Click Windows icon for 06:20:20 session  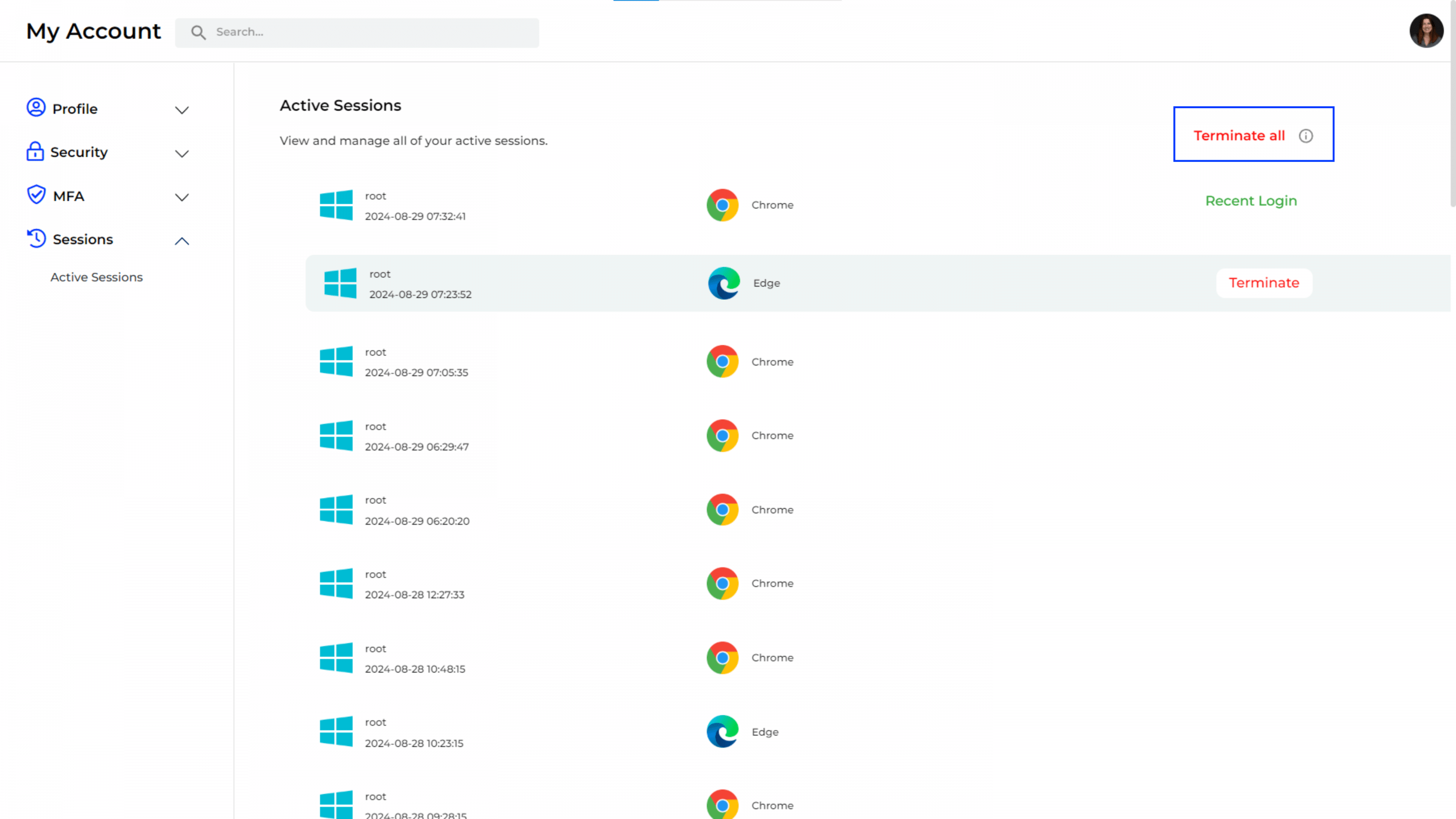[336, 510]
